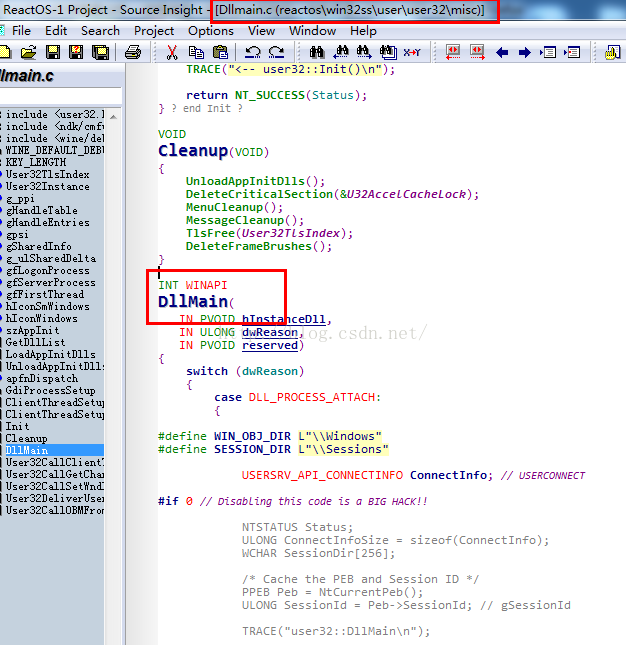Select hIconSmWindows in the symbol list
Image resolution: width=626 pixels, height=645 pixels.
47,306
